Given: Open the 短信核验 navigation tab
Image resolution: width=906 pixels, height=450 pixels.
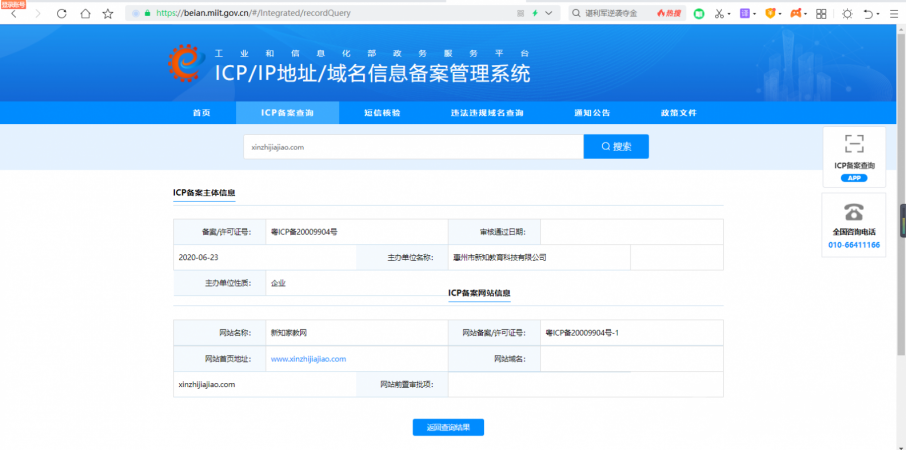Looking at the screenshot, I should [x=382, y=113].
